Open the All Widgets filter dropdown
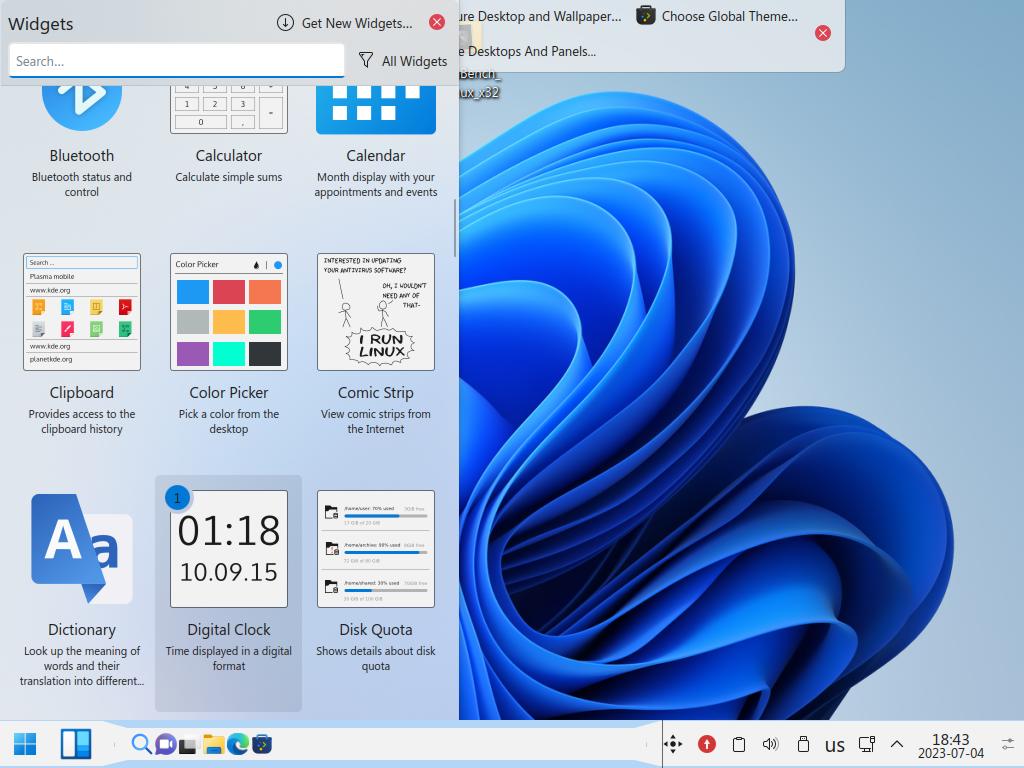1024x768 pixels. coord(403,61)
